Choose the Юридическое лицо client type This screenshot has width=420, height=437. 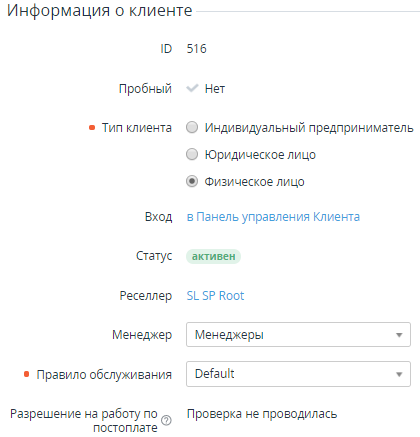[192, 154]
